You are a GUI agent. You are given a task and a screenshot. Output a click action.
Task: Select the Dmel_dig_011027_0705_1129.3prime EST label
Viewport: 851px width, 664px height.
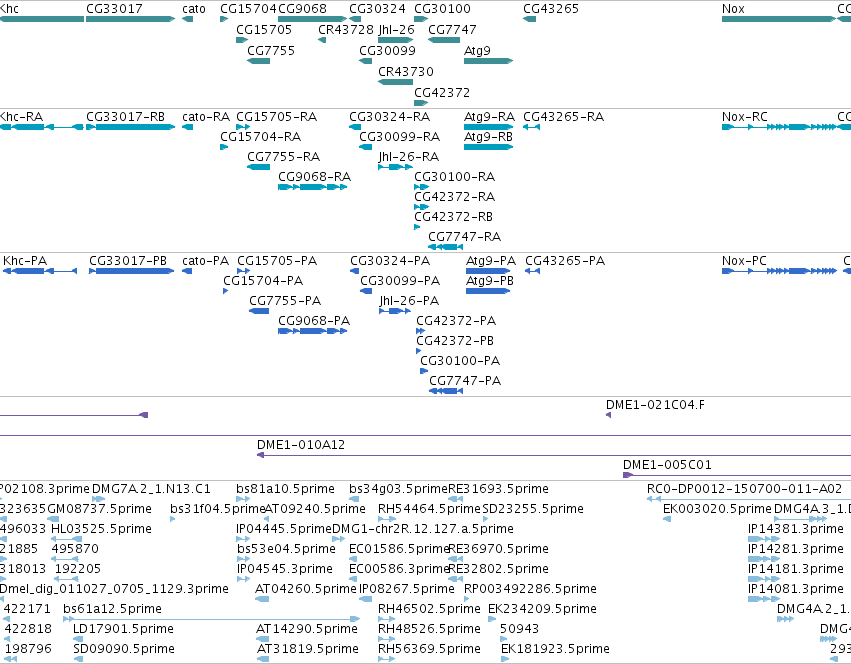[114, 589]
